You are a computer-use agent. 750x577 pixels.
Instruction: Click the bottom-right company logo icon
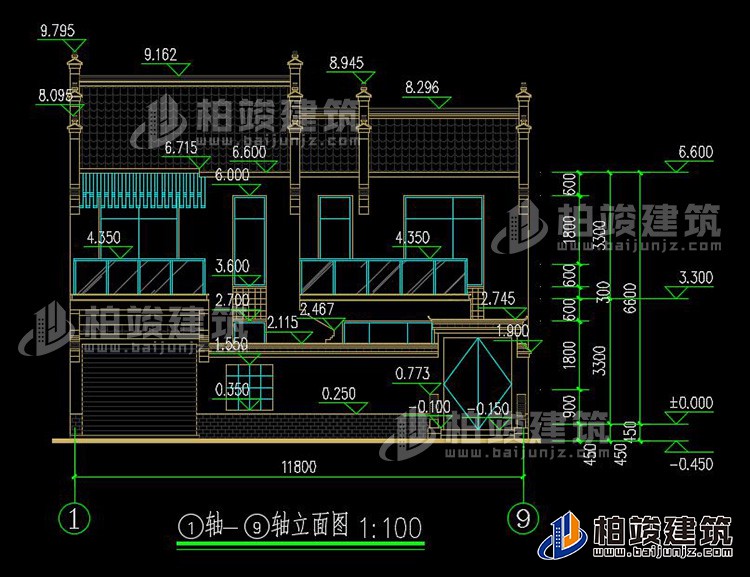pos(563,535)
